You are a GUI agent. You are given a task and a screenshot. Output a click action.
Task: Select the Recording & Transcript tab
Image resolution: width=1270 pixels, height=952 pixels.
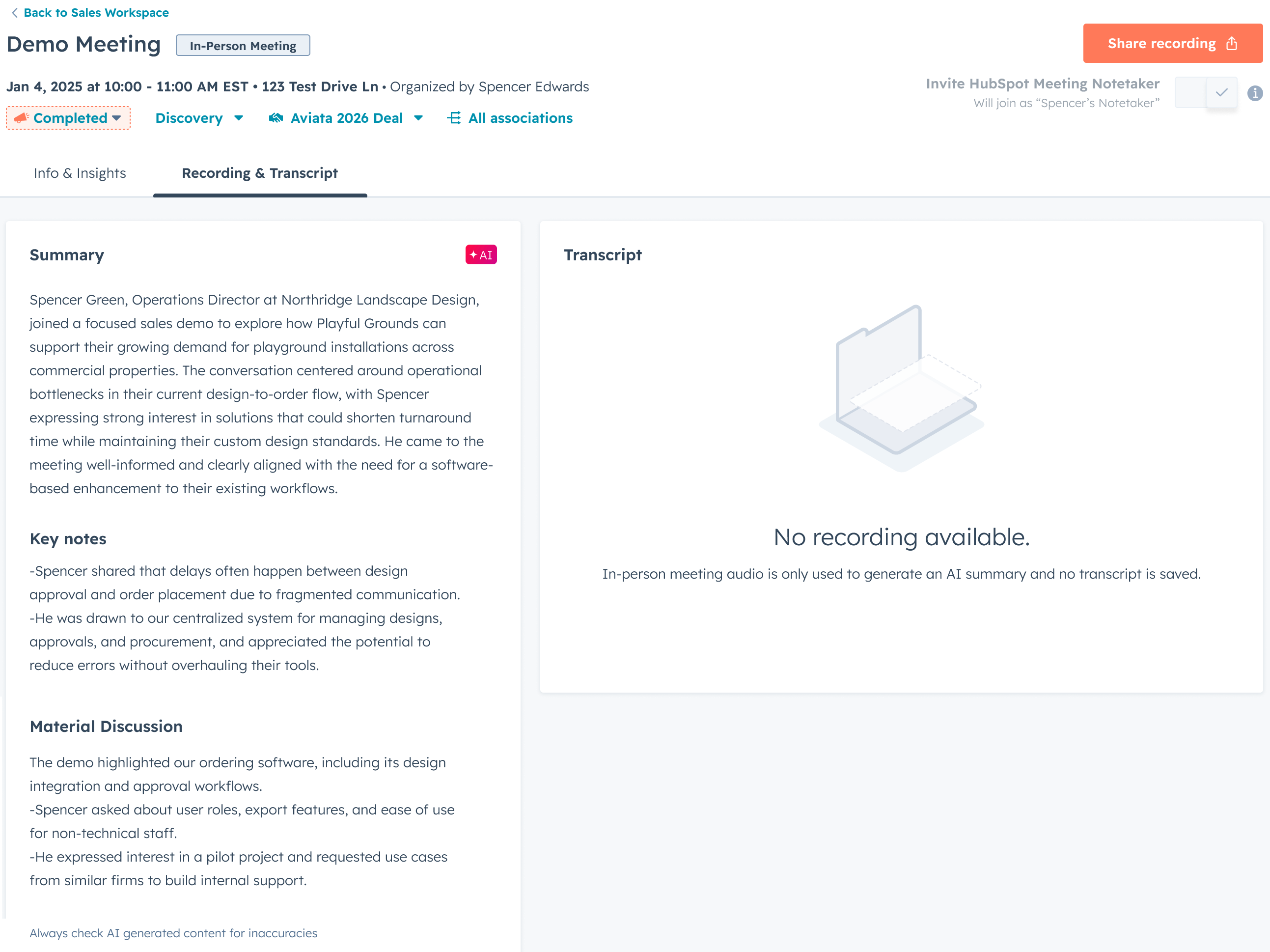(x=259, y=173)
